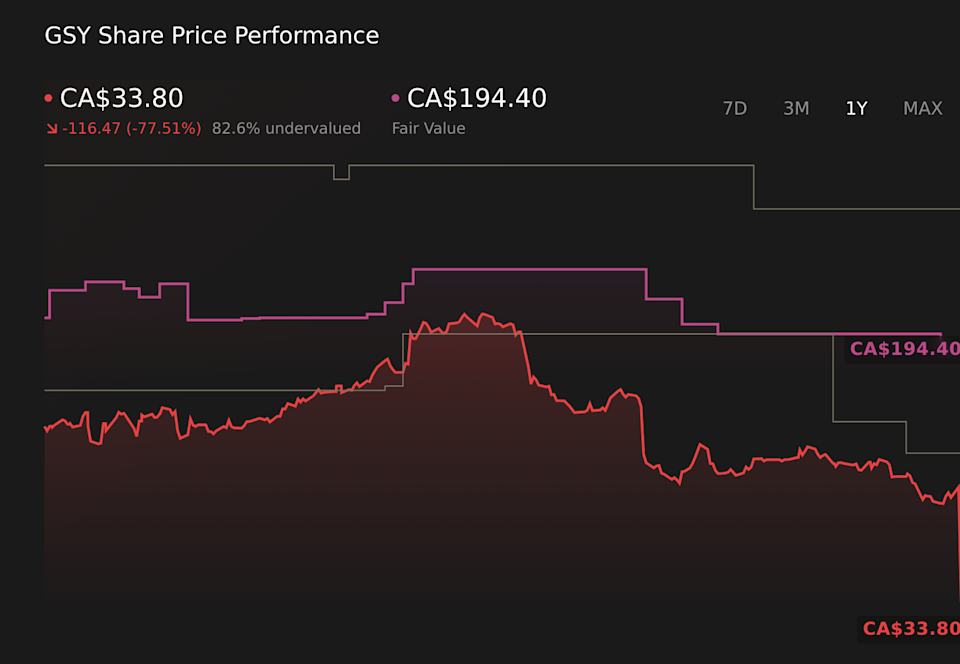Click the CA$194.40 axis label
The image size is (960, 664).
click(903, 348)
